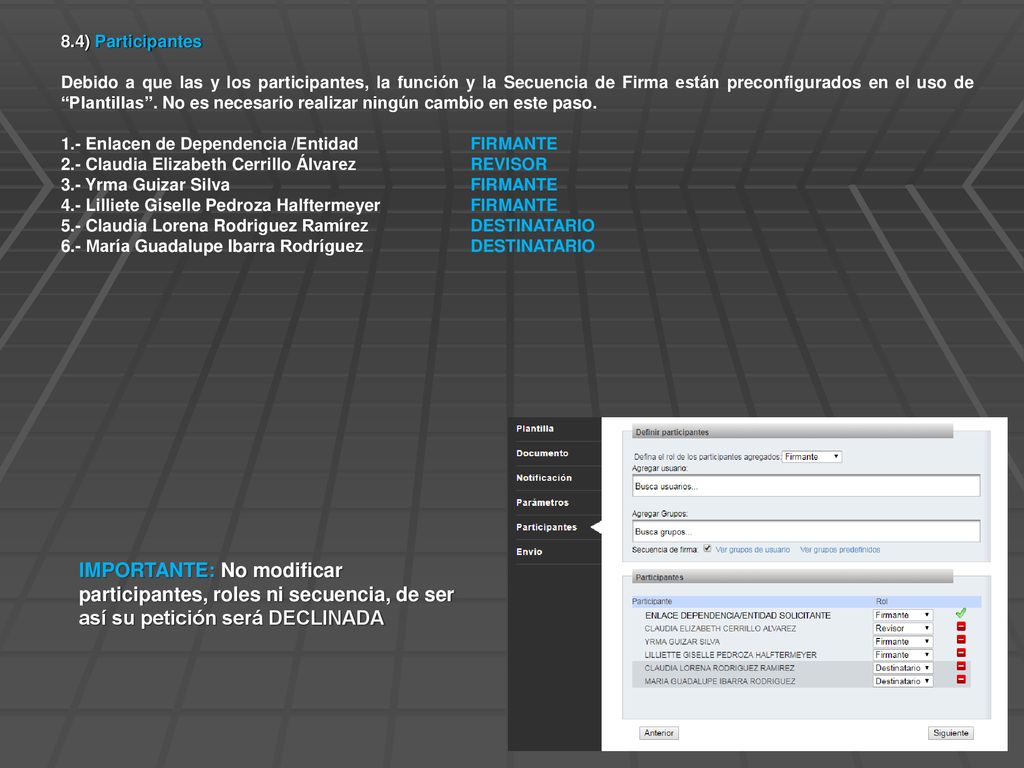Focus the Busca usuarios search field
This screenshot has width=1024, height=768.
point(806,486)
